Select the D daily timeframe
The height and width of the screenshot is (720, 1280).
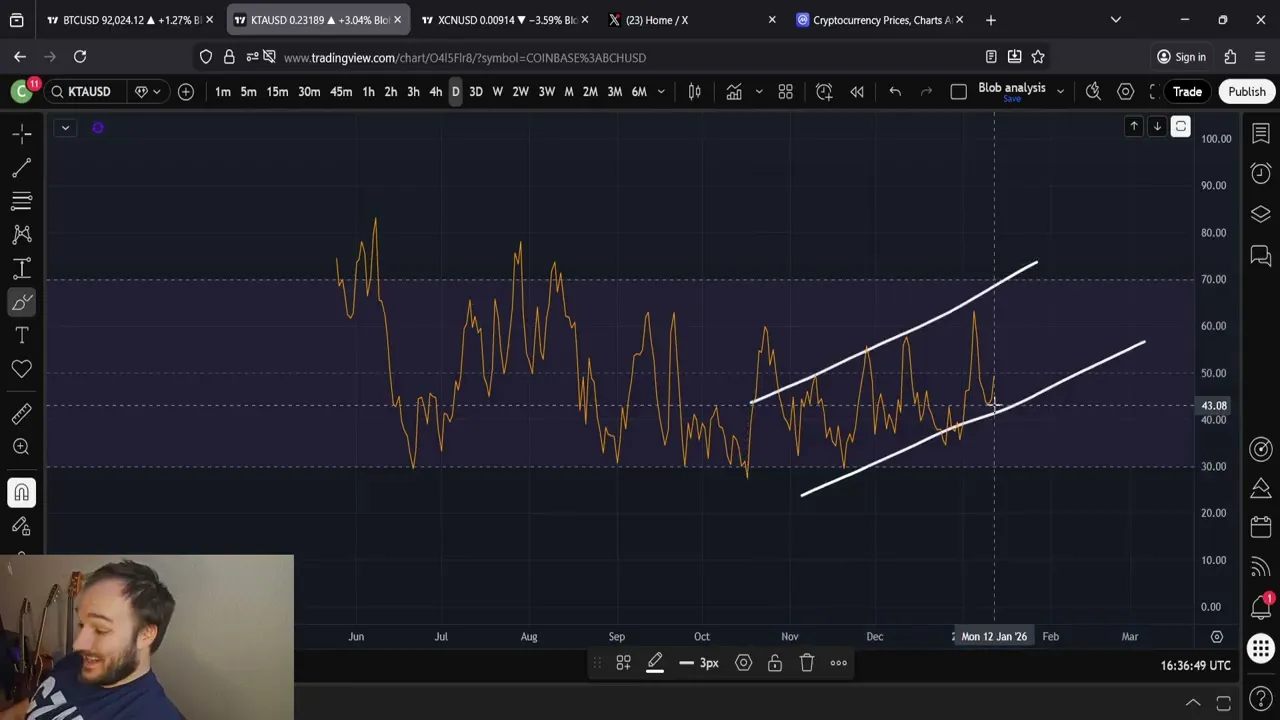[455, 92]
